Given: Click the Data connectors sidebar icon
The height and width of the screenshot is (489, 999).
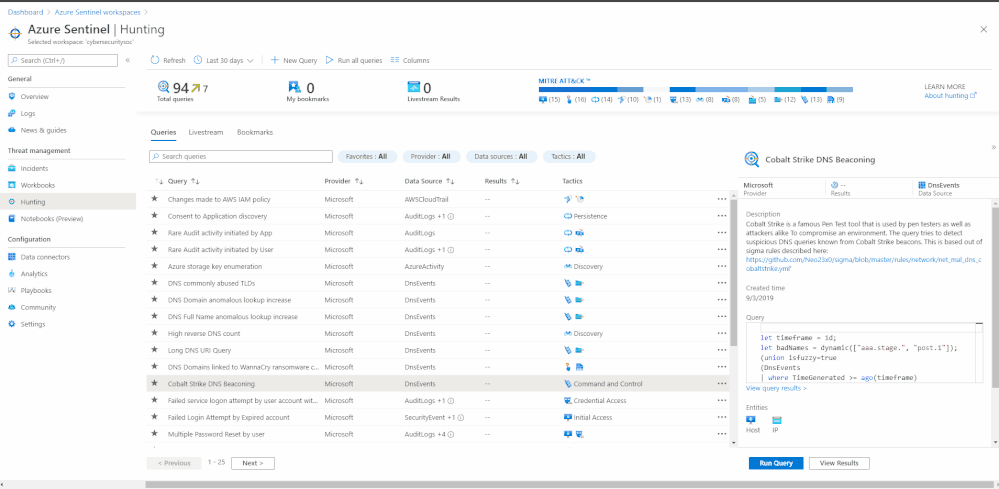Looking at the screenshot, I should tap(11, 257).
